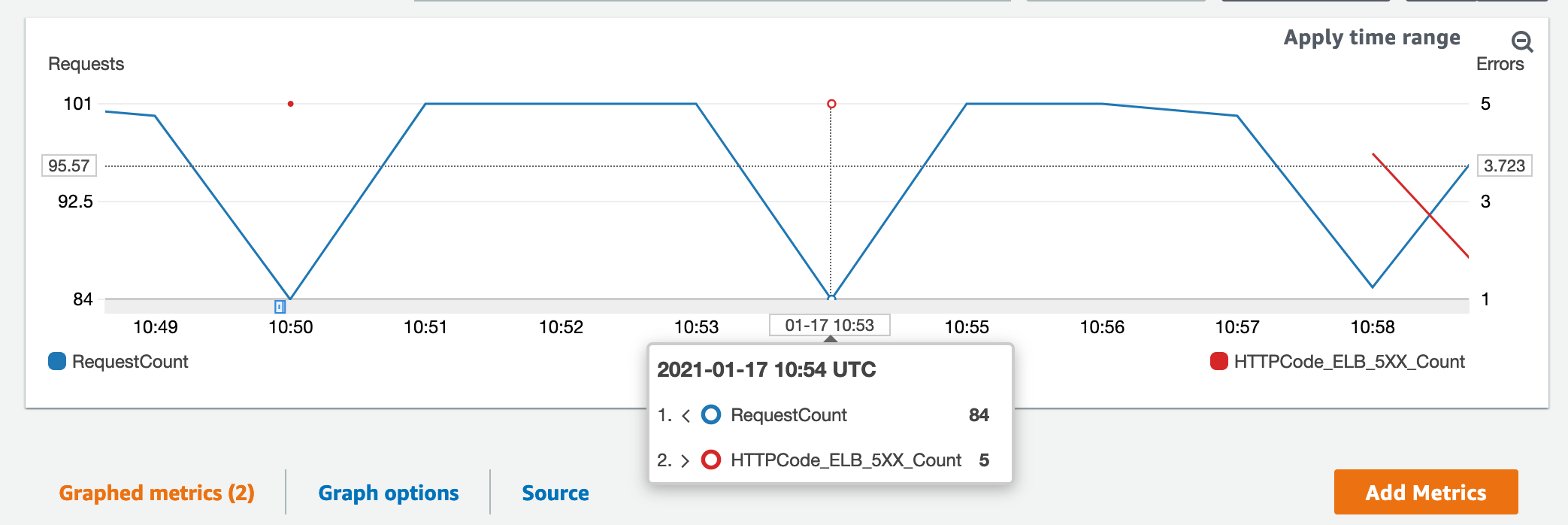This screenshot has width=1568, height=525.
Task: Click the HTTPCode_ELB_5XX_Count legend label
Action: coord(1349,362)
